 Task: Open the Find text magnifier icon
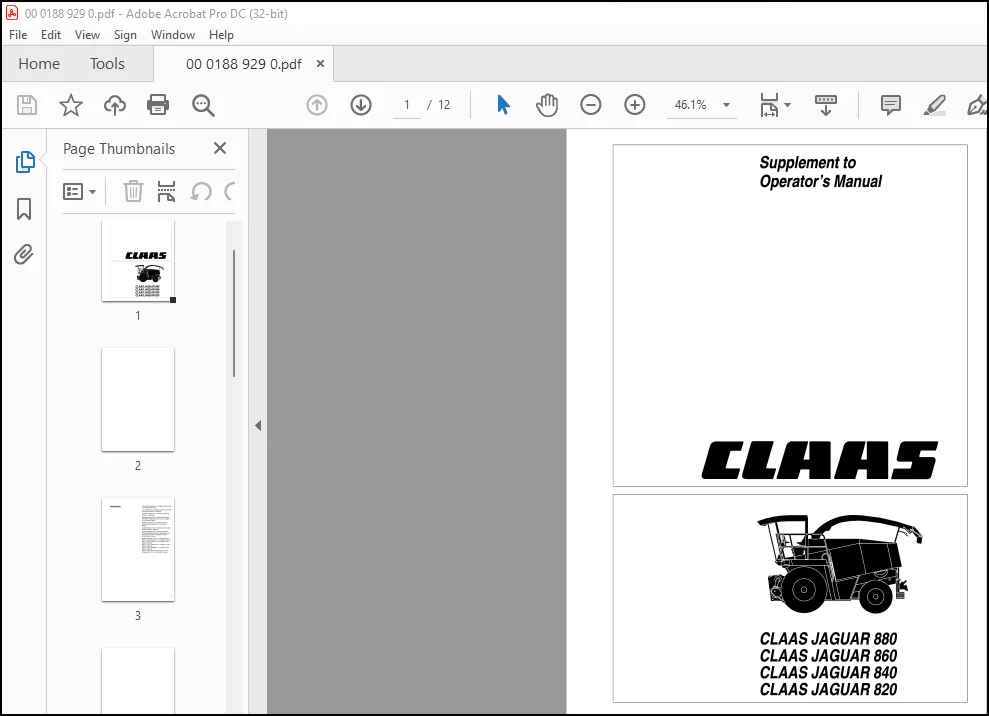click(x=203, y=105)
